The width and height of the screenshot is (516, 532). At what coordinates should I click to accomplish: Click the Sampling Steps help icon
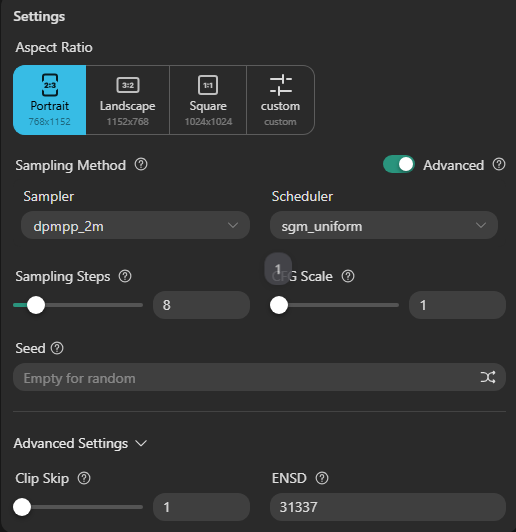click(125, 276)
